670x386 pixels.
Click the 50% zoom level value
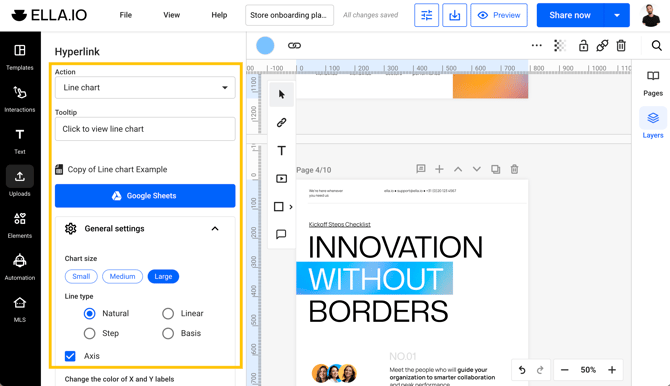pyautogui.click(x=588, y=370)
